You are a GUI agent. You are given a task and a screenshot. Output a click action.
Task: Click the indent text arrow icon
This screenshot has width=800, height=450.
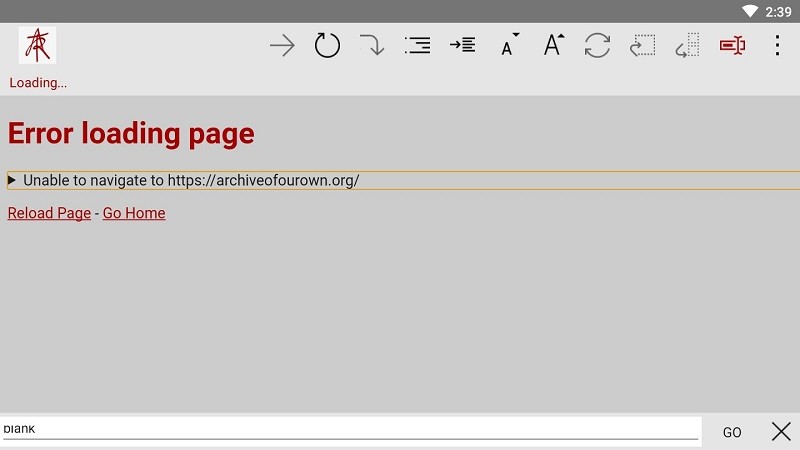point(462,45)
